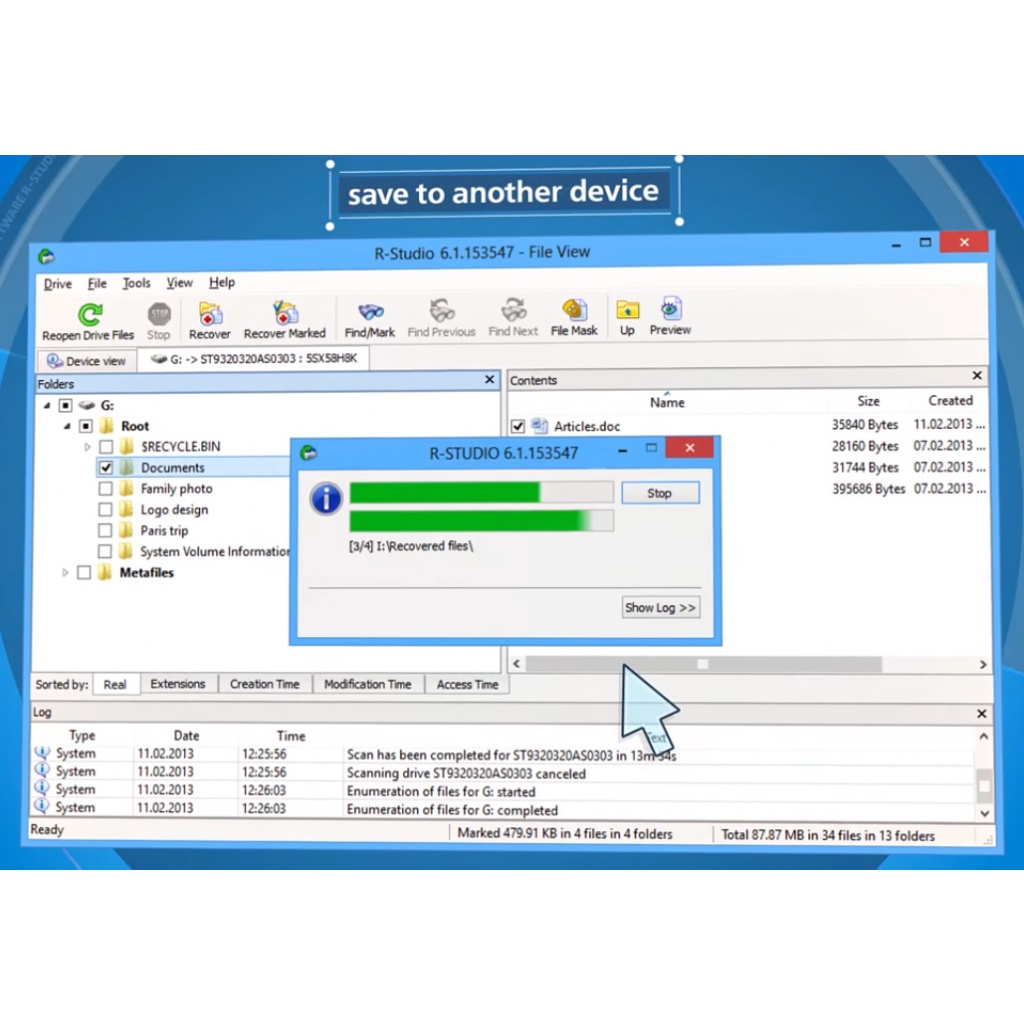This screenshot has height=1024, width=1024.
Task: Select the Family photo folder name
Action: [x=176, y=488]
